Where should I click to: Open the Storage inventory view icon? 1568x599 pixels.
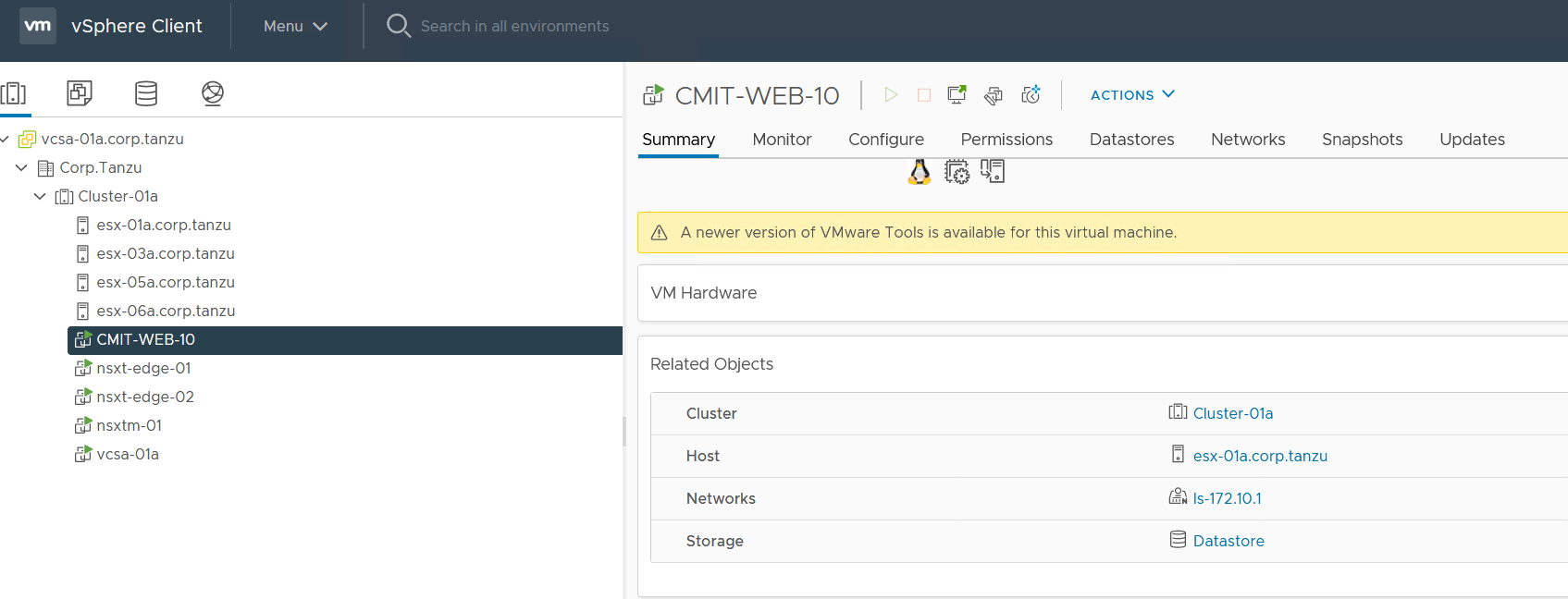coord(146,93)
